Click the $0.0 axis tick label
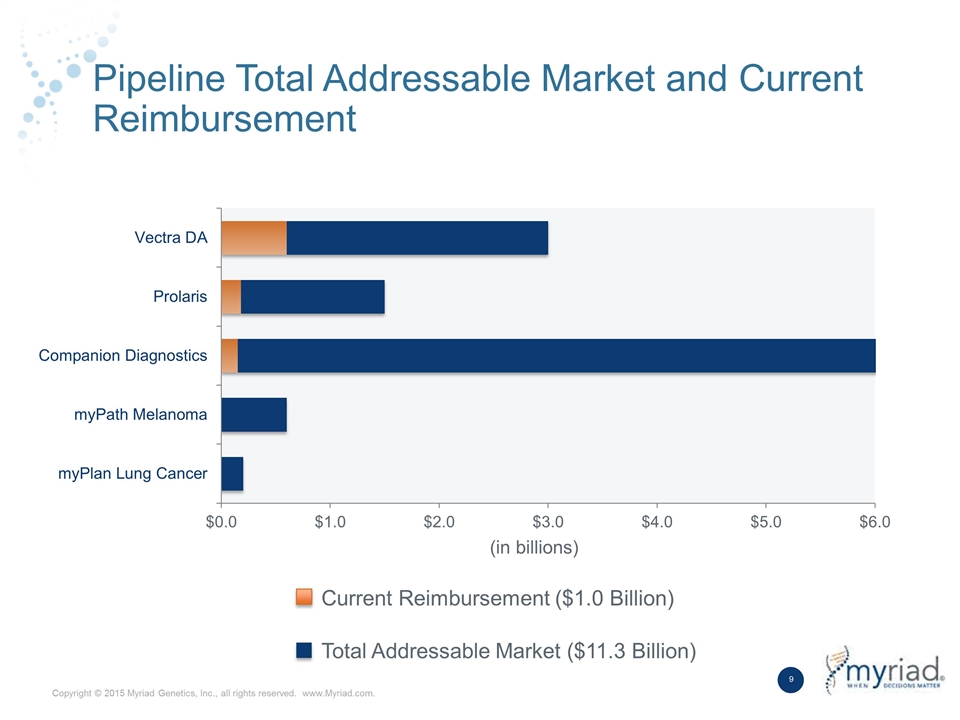Image resolution: width=960 pixels, height=720 pixels. click(221, 522)
